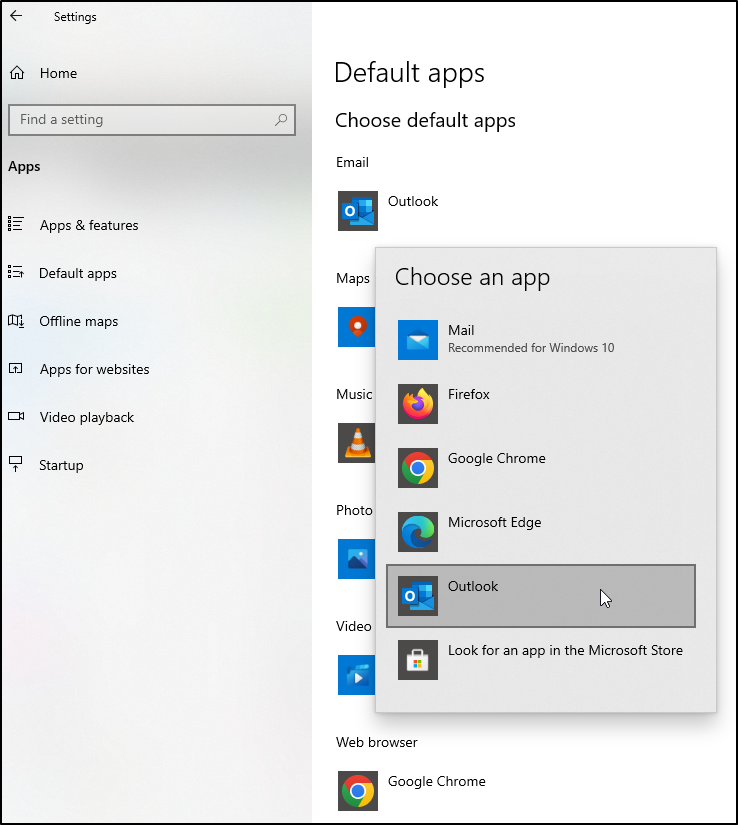The width and height of the screenshot is (738, 825).
Task: Click the Mail envelope icon in popup
Action: pos(418,340)
